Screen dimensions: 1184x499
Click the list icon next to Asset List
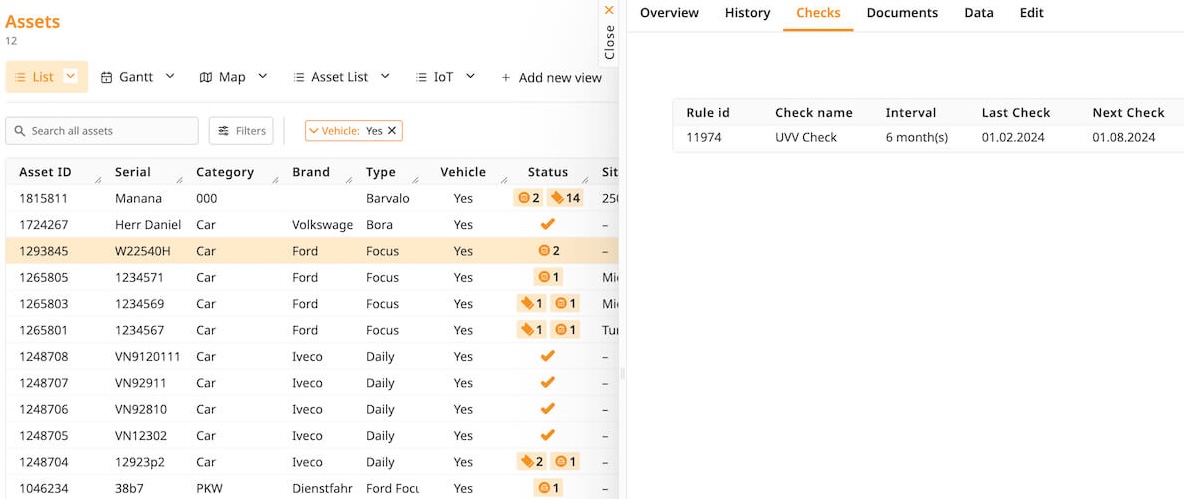299,77
